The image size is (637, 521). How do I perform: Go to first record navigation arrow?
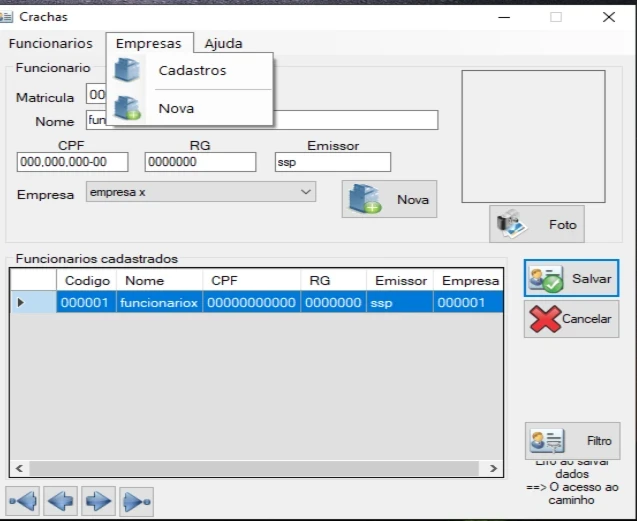pyautogui.click(x=23, y=500)
